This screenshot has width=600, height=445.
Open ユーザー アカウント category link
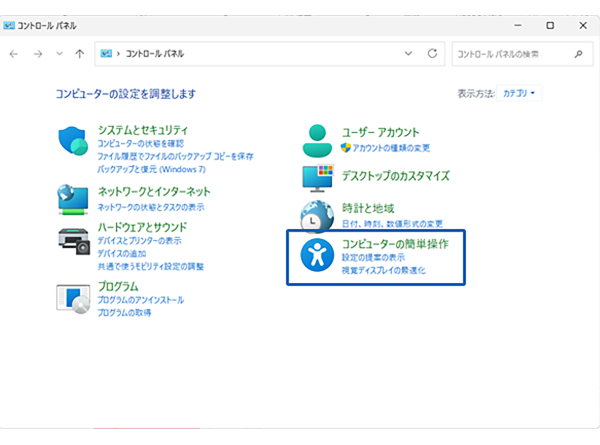[380, 132]
